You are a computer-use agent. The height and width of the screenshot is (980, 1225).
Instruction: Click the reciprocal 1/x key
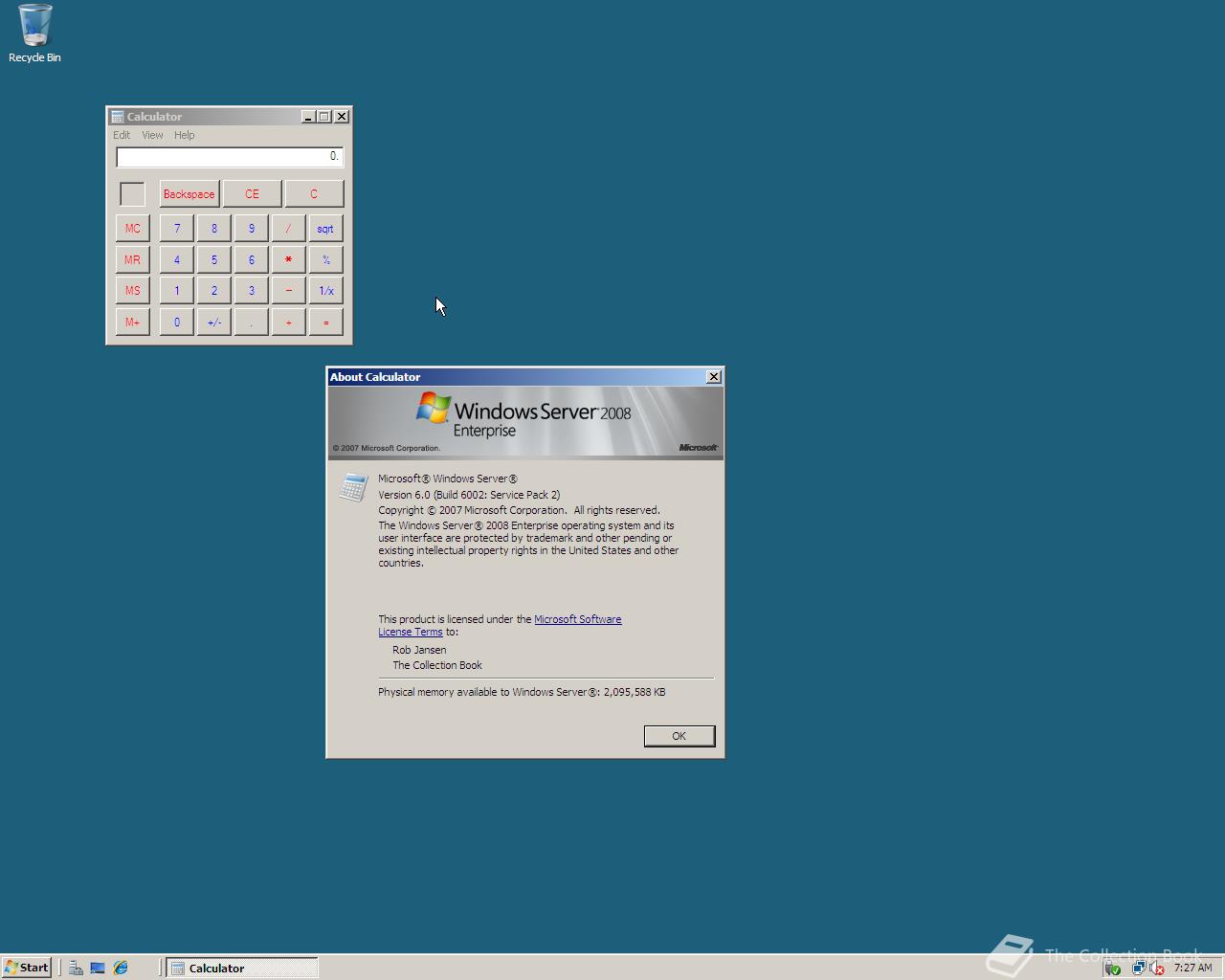pyautogui.click(x=326, y=291)
